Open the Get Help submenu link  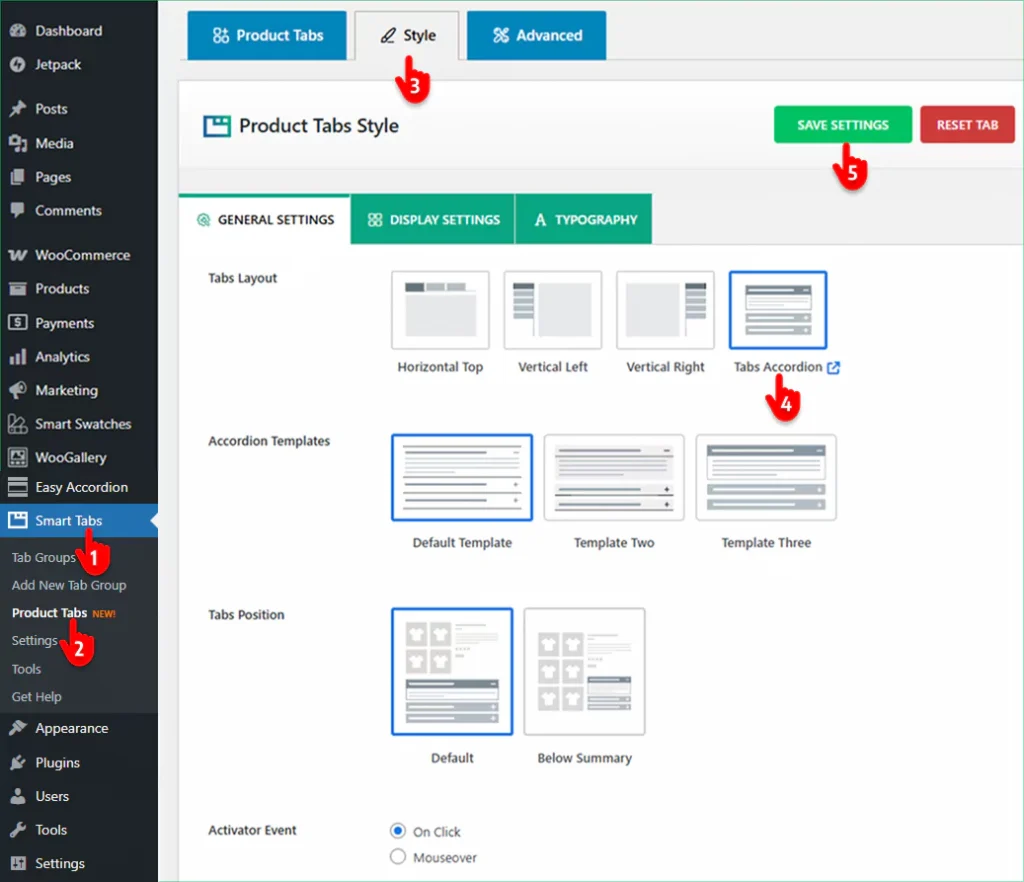point(37,697)
